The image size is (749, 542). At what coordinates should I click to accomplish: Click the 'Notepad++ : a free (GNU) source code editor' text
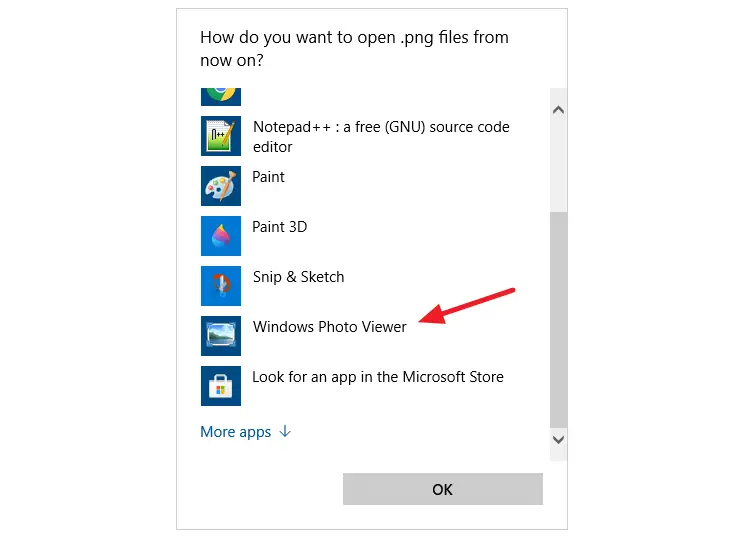point(381,137)
